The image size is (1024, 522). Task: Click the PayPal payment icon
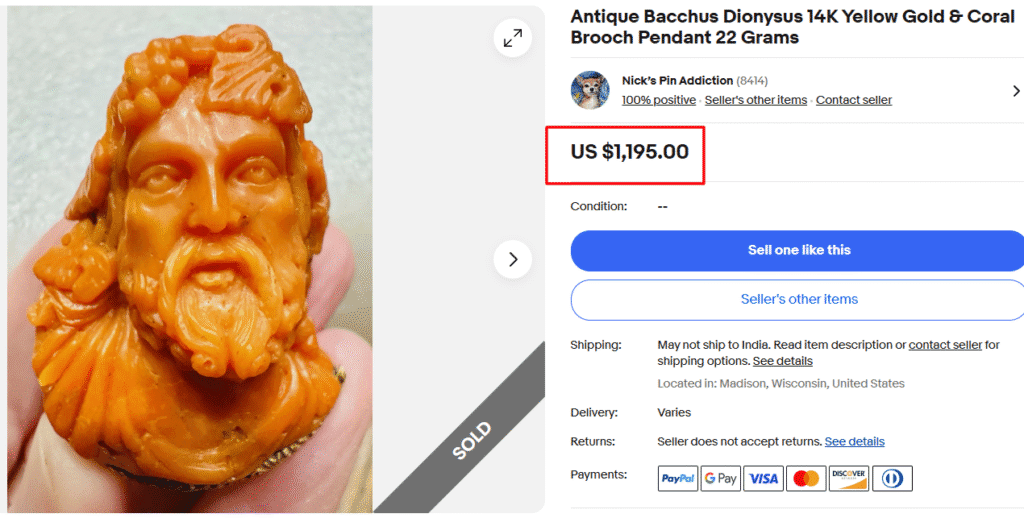(677, 478)
